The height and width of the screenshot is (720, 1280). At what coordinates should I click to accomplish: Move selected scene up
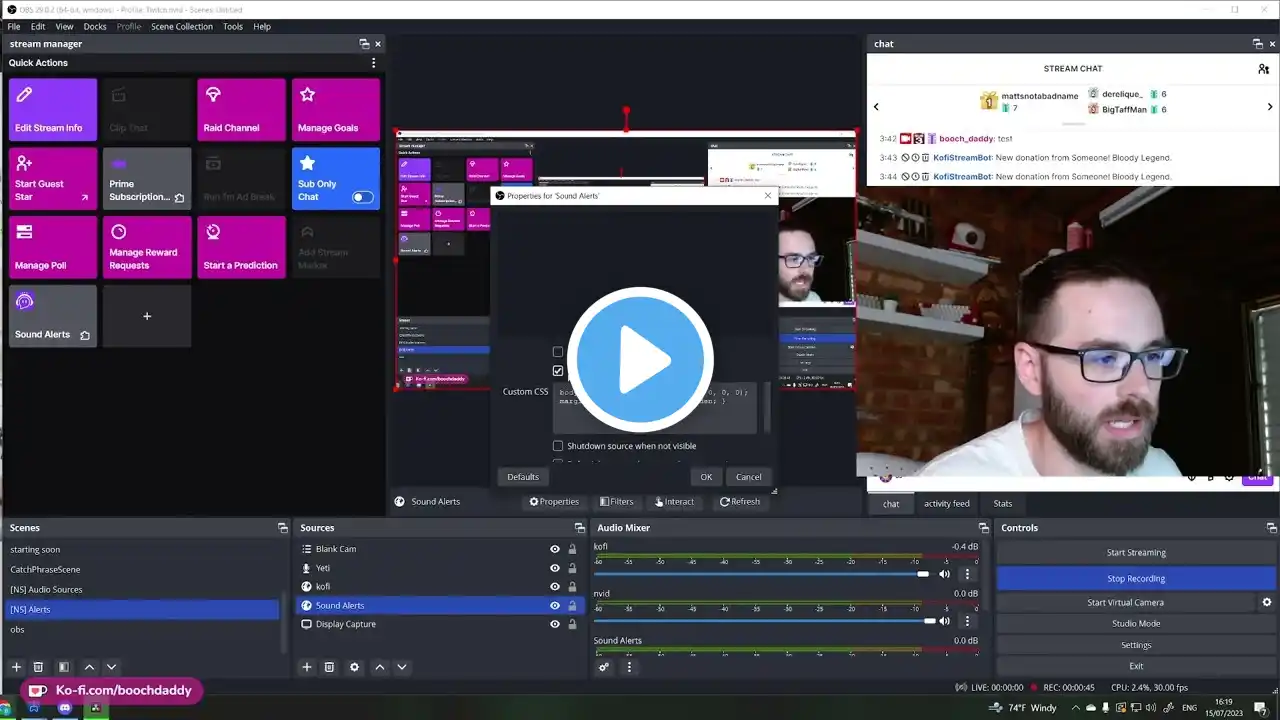tap(89, 667)
